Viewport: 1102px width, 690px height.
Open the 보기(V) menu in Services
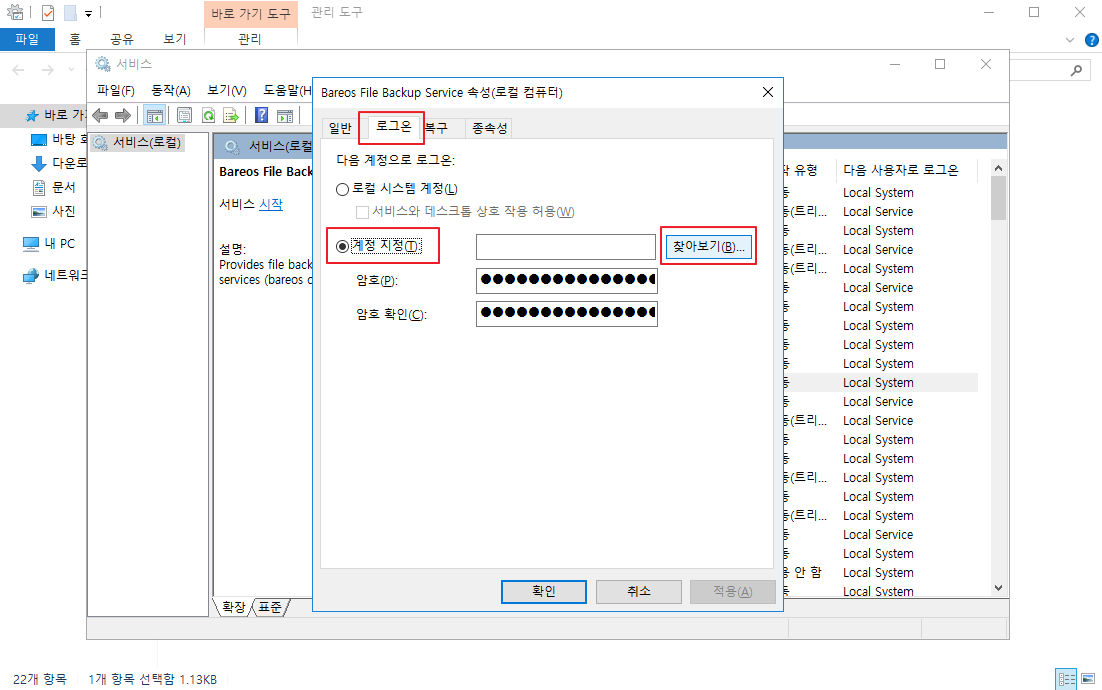click(226, 91)
